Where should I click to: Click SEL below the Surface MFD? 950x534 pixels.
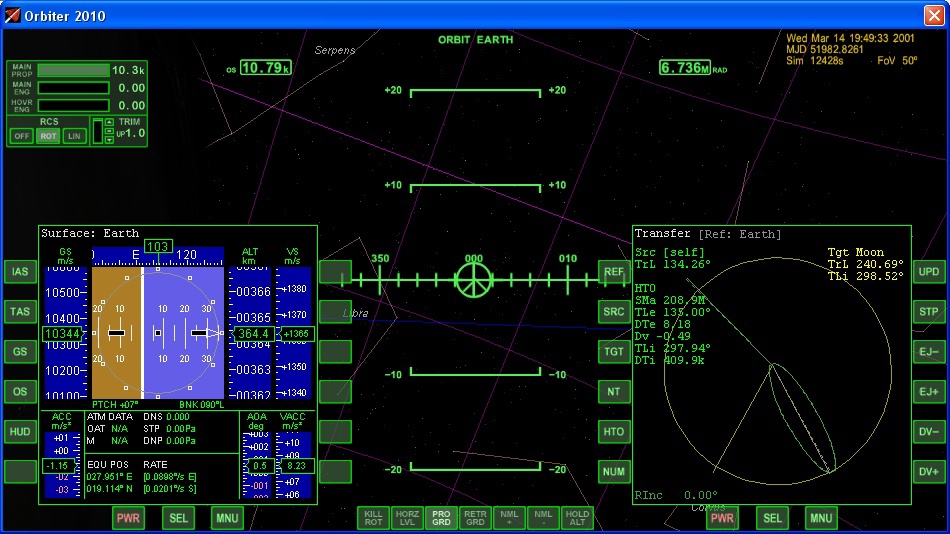[x=178, y=518]
